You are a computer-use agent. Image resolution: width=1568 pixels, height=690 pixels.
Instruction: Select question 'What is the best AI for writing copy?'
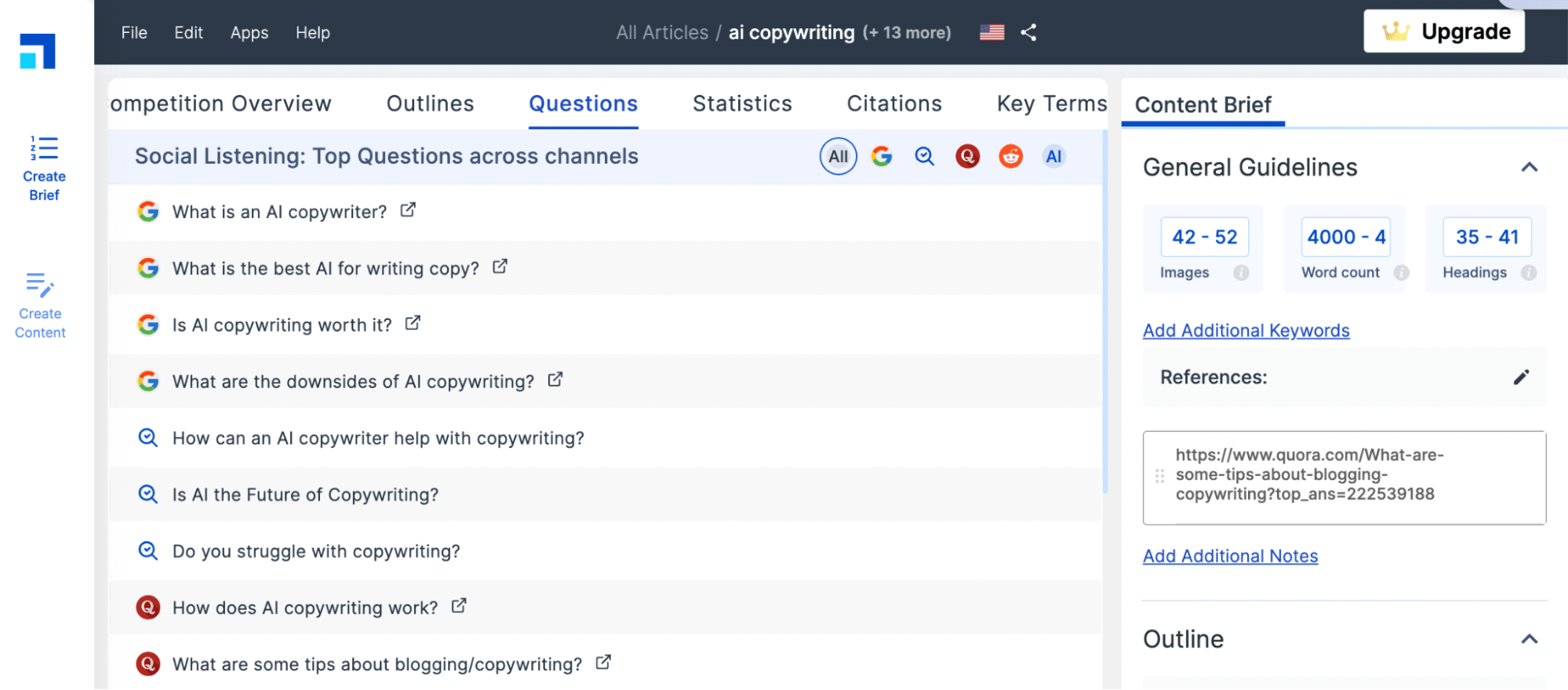[326, 268]
